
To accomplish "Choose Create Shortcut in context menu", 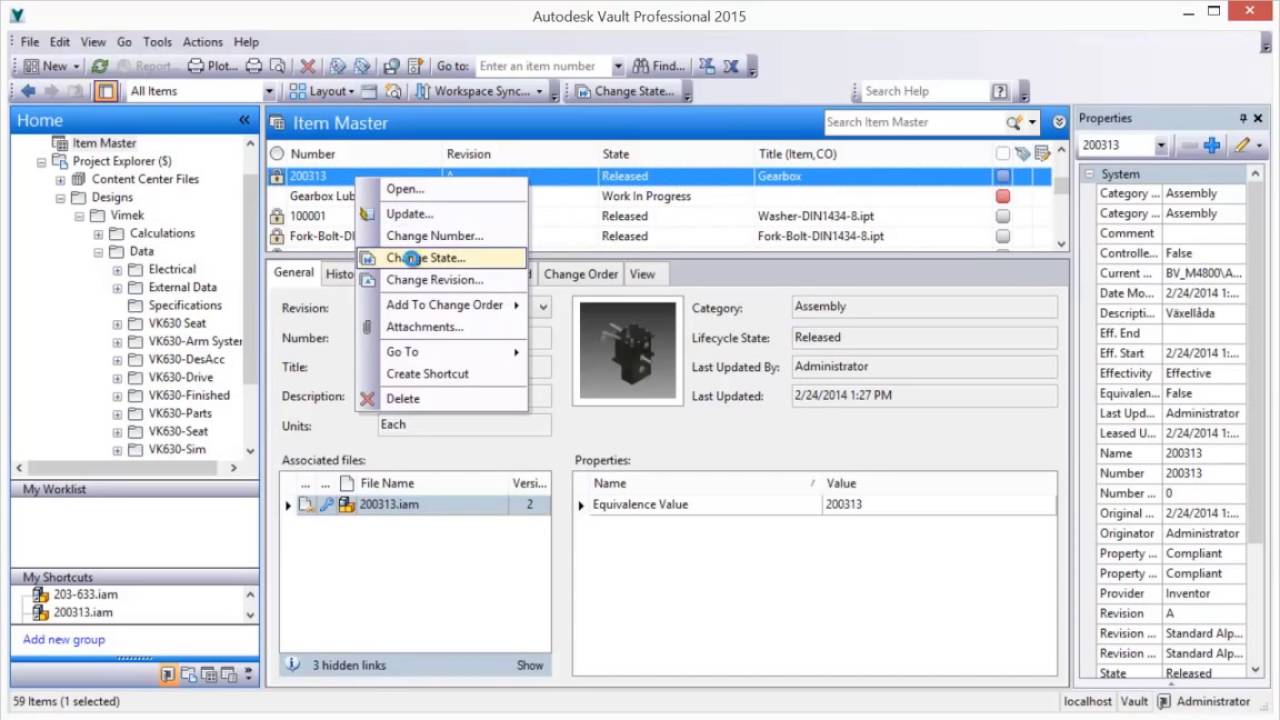I will [442, 374].
